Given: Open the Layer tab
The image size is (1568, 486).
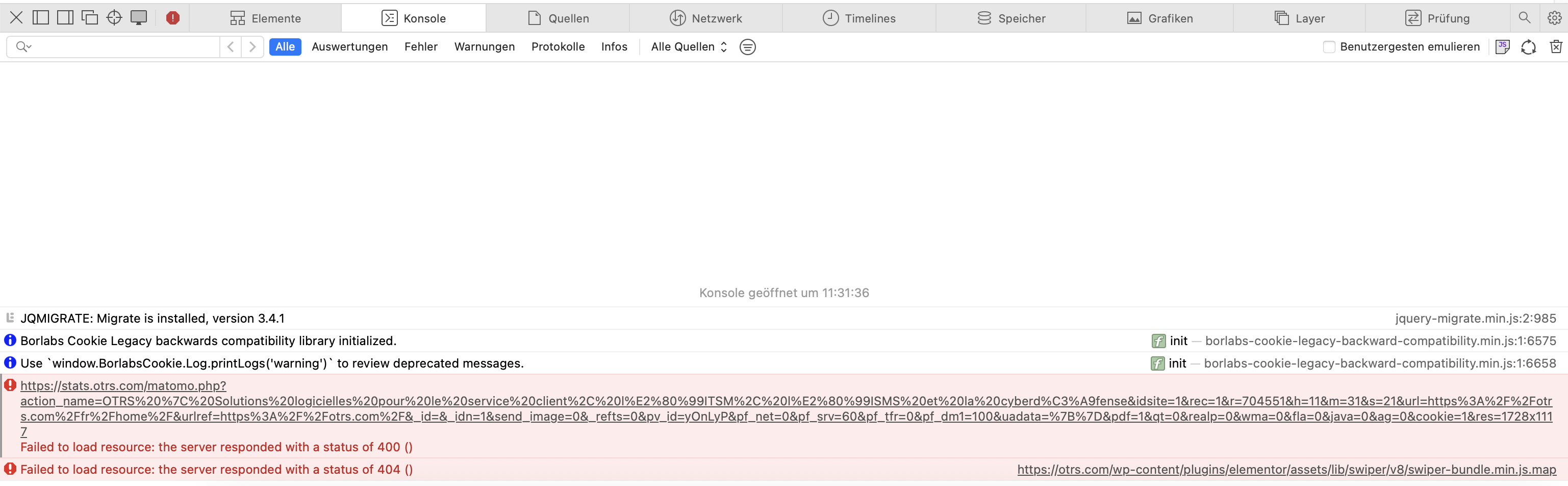Looking at the screenshot, I should coord(1300,18).
